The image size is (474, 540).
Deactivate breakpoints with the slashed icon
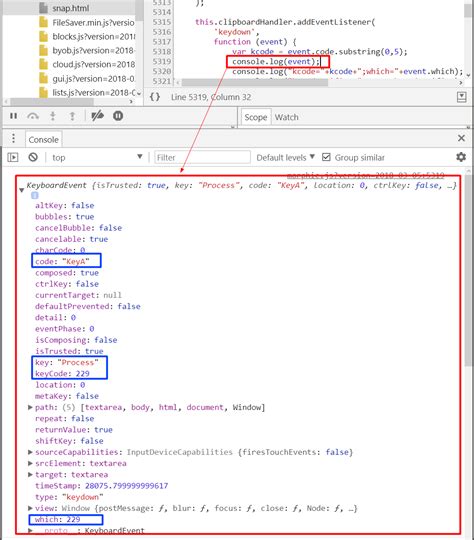point(97,116)
